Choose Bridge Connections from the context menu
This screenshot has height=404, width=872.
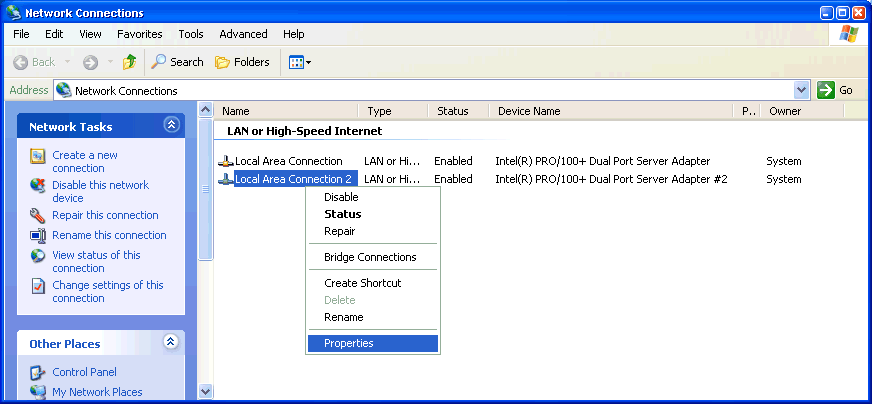[x=373, y=257]
